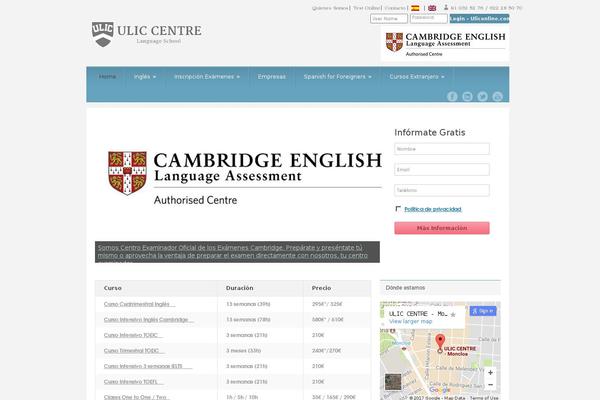Click the last round social icon in the nav bar
This screenshot has height=400, width=600.
[x=497, y=96]
